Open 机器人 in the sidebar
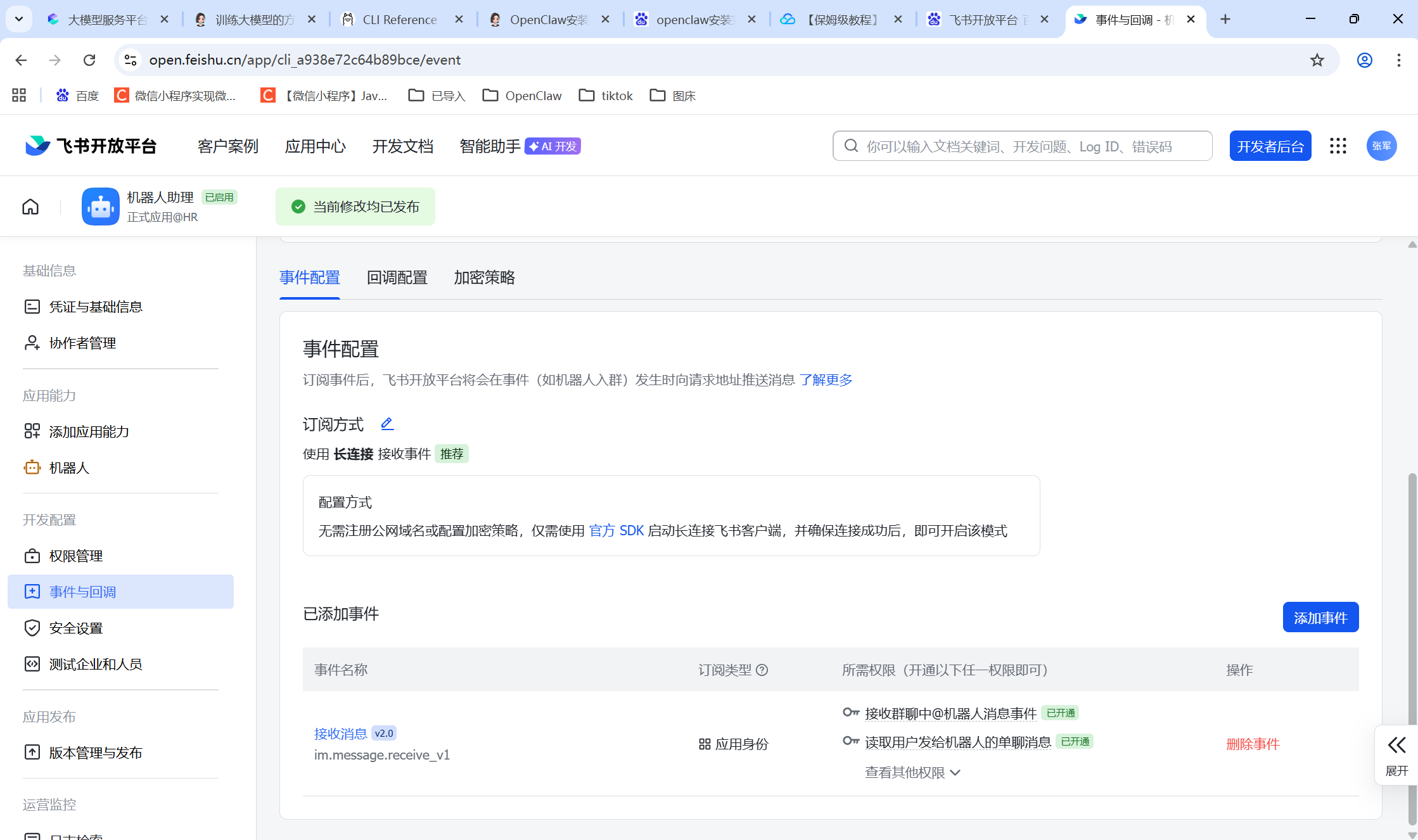Viewport: 1418px width, 840px height. (69, 468)
